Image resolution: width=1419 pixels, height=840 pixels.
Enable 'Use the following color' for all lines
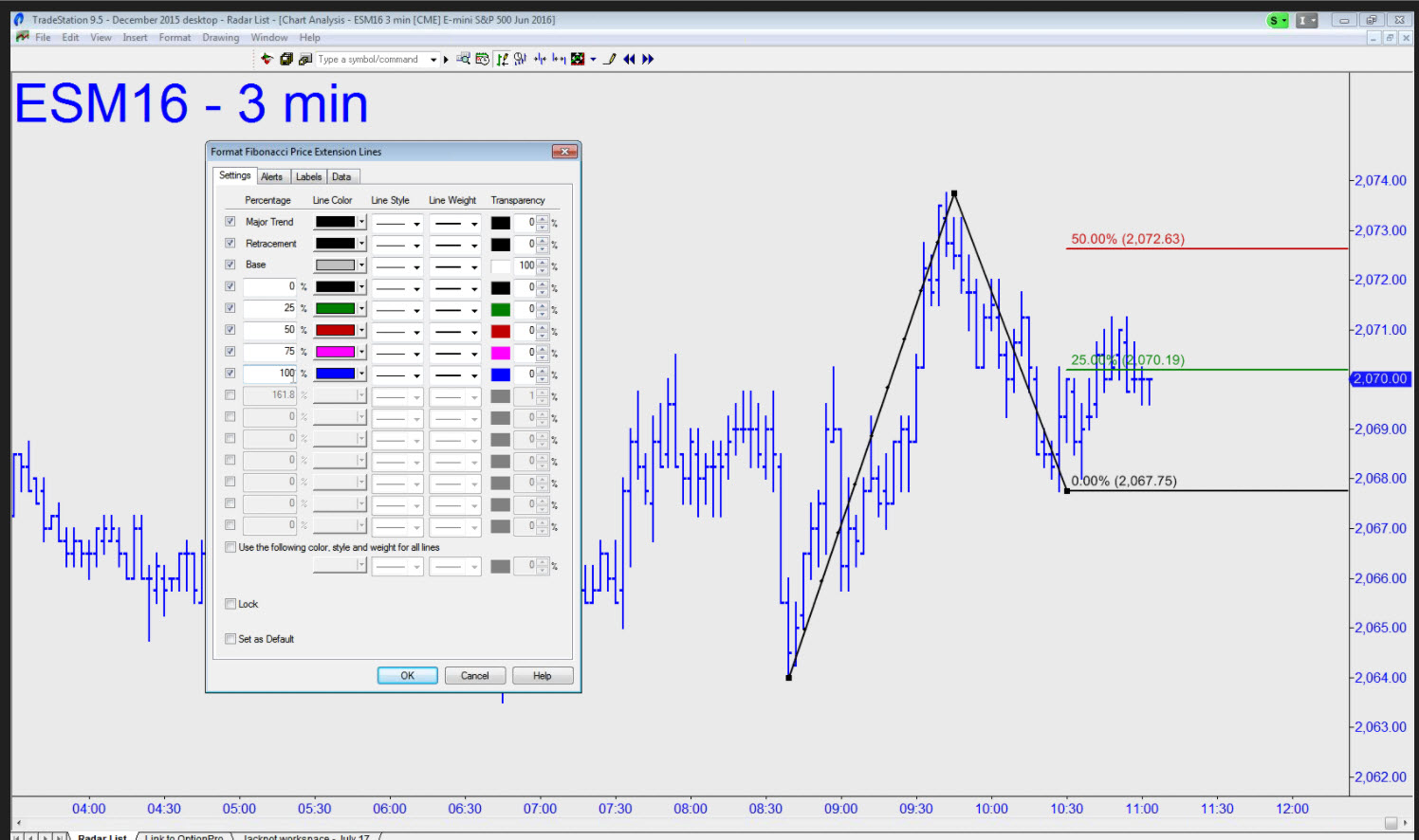tap(230, 547)
